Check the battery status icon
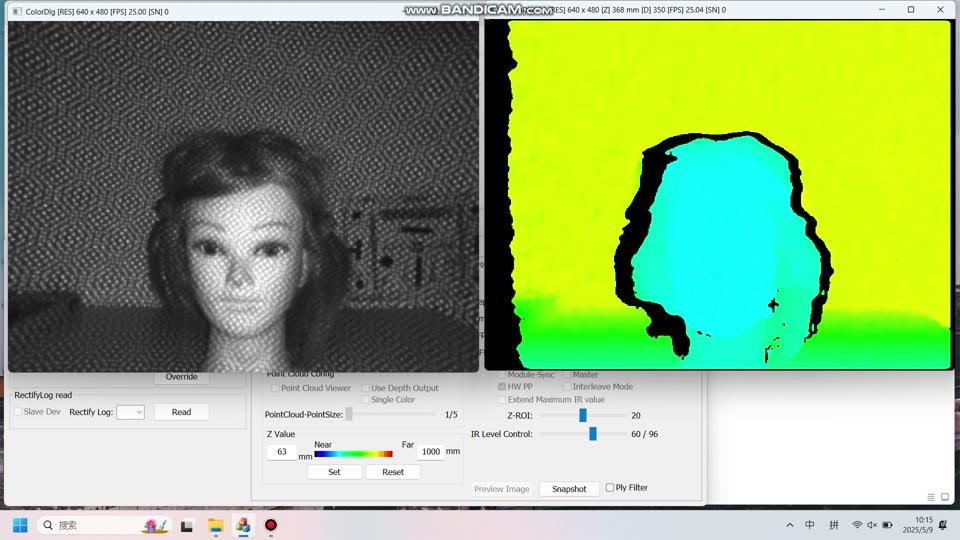Screen dimensions: 960x540 pyautogui.click(x=887, y=525)
